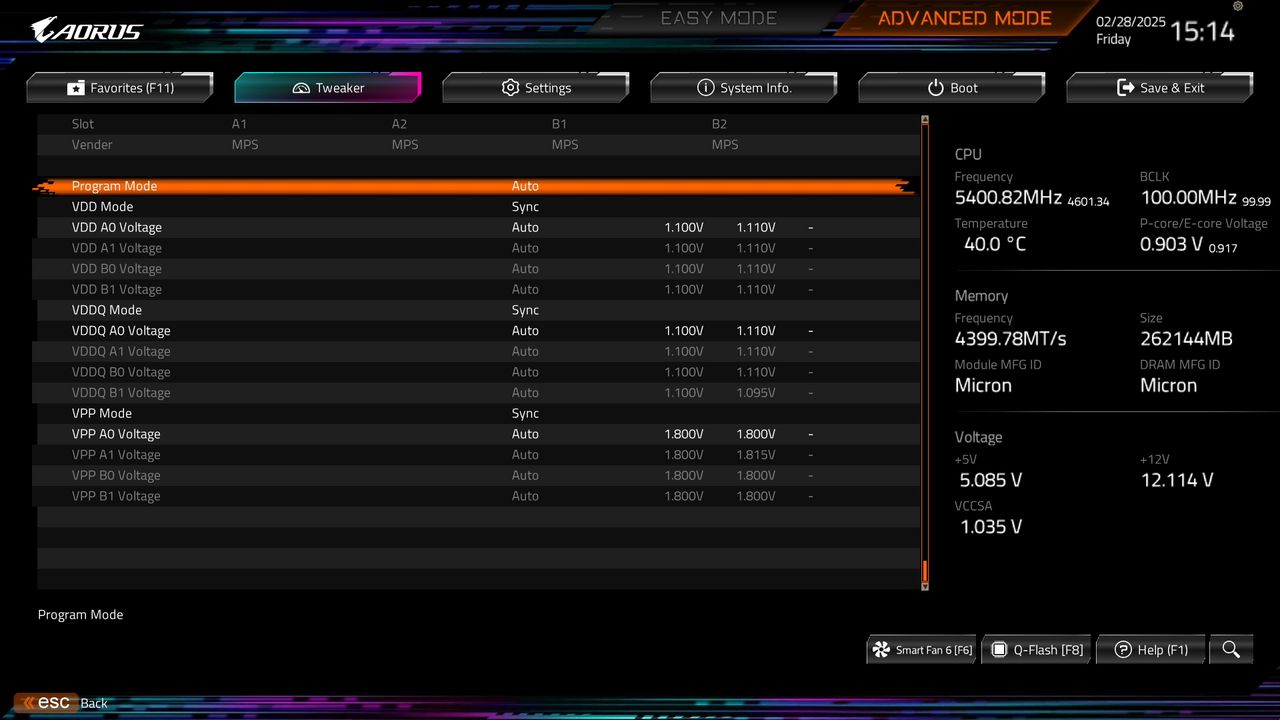Select the VDD B0 Voltage row
This screenshot has width=1280, height=720.
[x=478, y=269]
